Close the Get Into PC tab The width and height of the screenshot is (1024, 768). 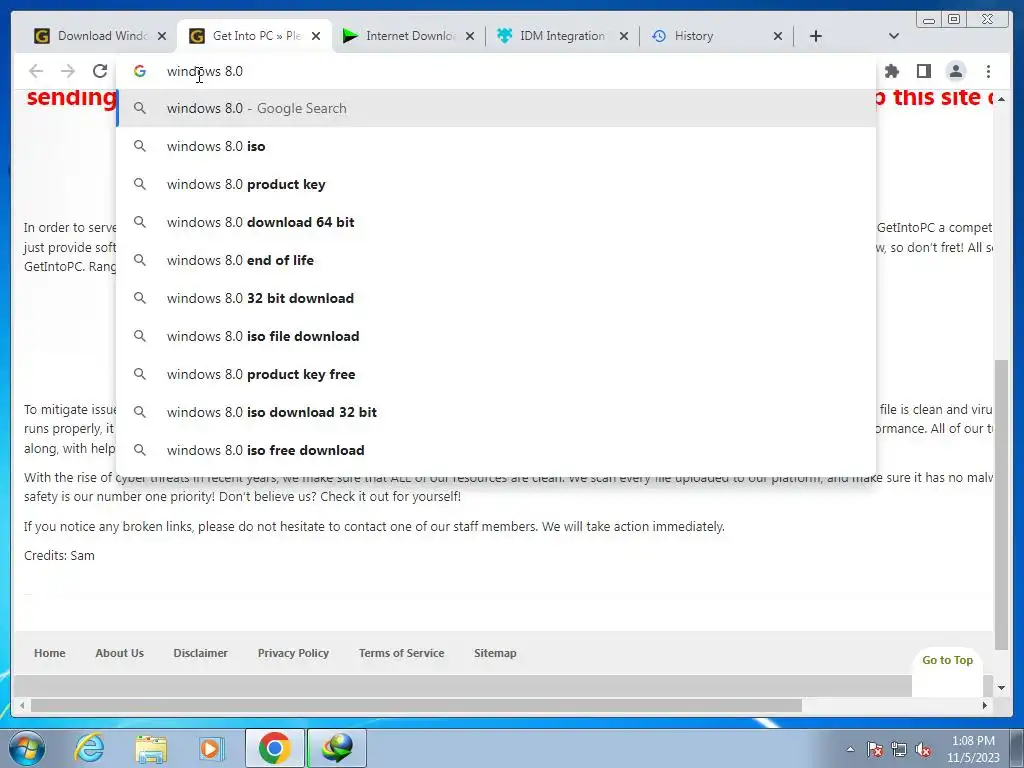click(316, 36)
